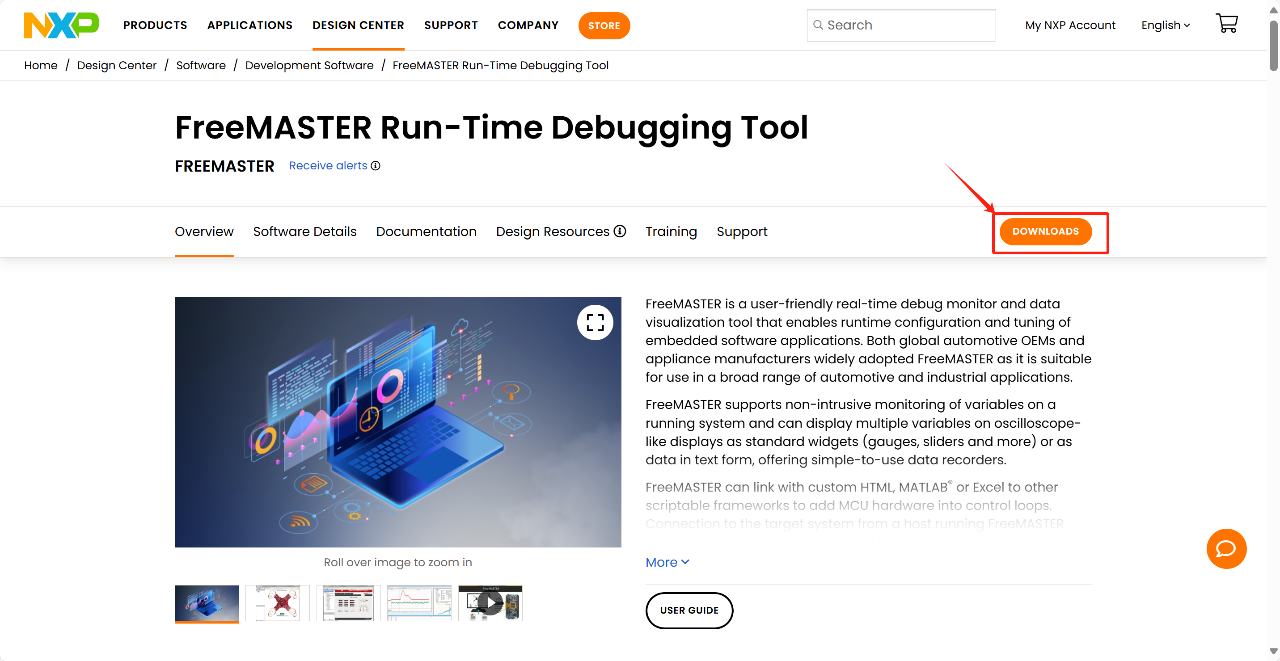Switch to the Software Details tab
Screen dimensions: 1280x661
coord(304,231)
